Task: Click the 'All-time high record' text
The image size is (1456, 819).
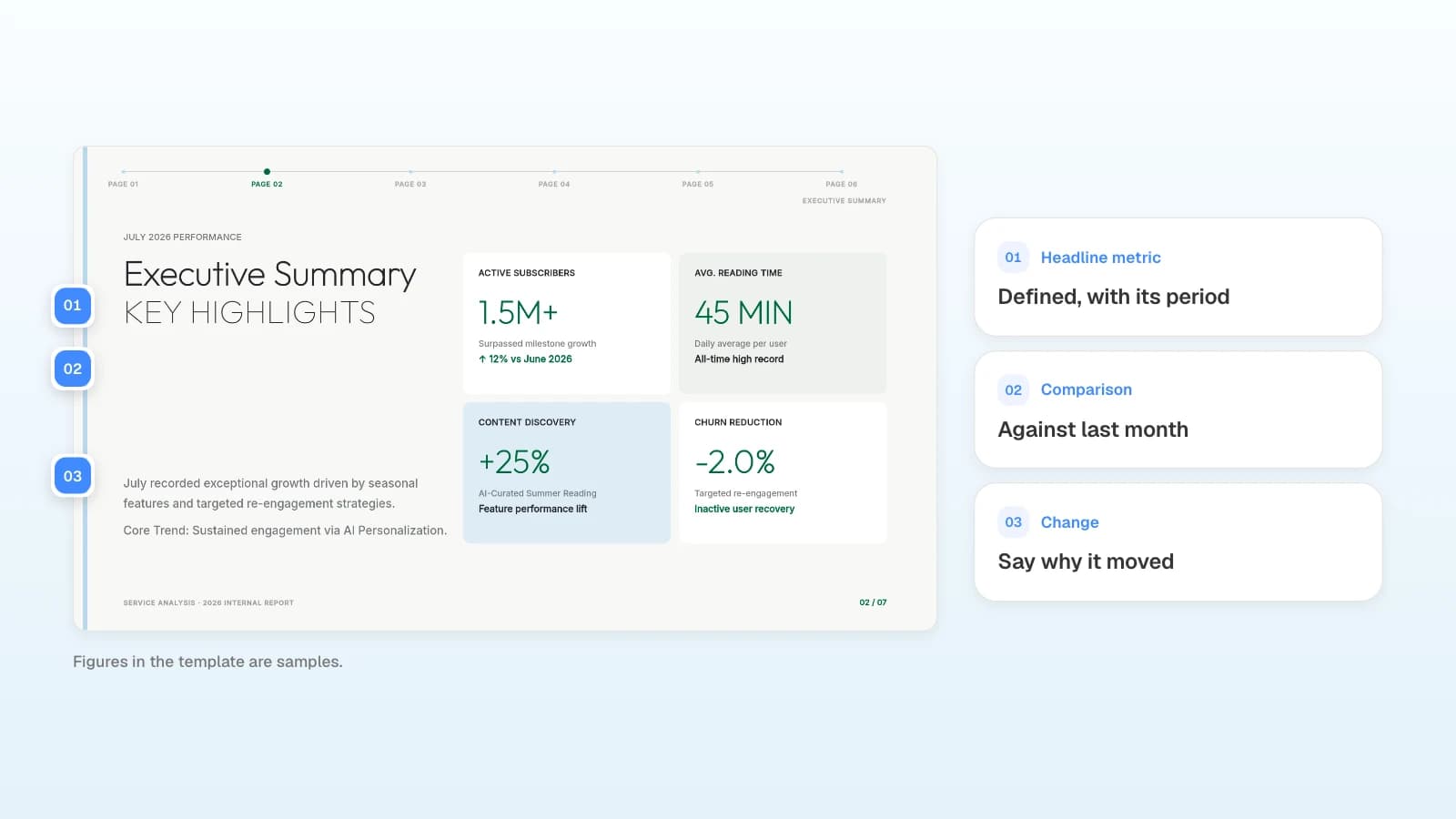Action: (739, 359)
